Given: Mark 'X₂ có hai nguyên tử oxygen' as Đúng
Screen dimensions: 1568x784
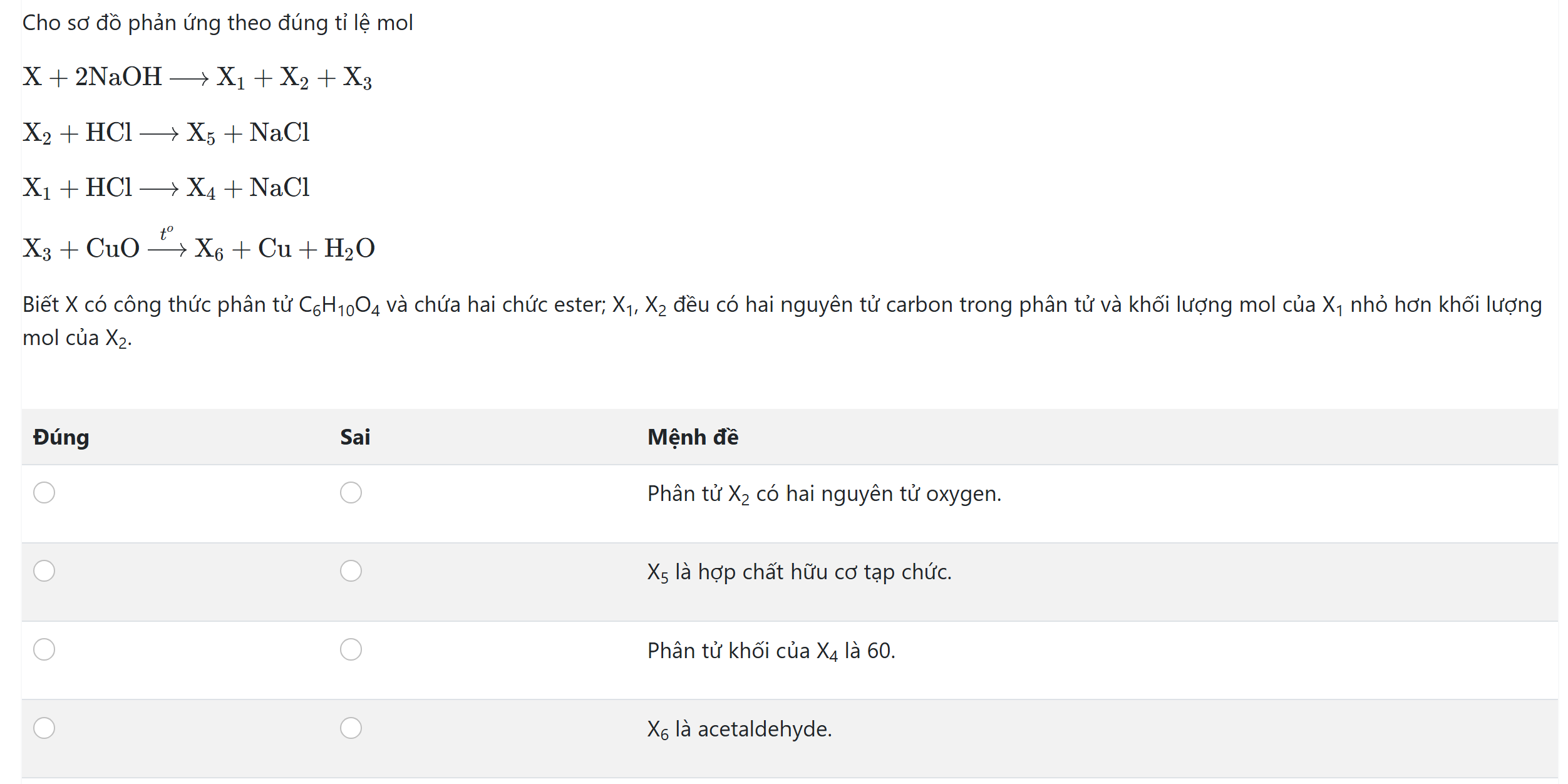Looking at the screenshot, I should click(x=44, y=493).
